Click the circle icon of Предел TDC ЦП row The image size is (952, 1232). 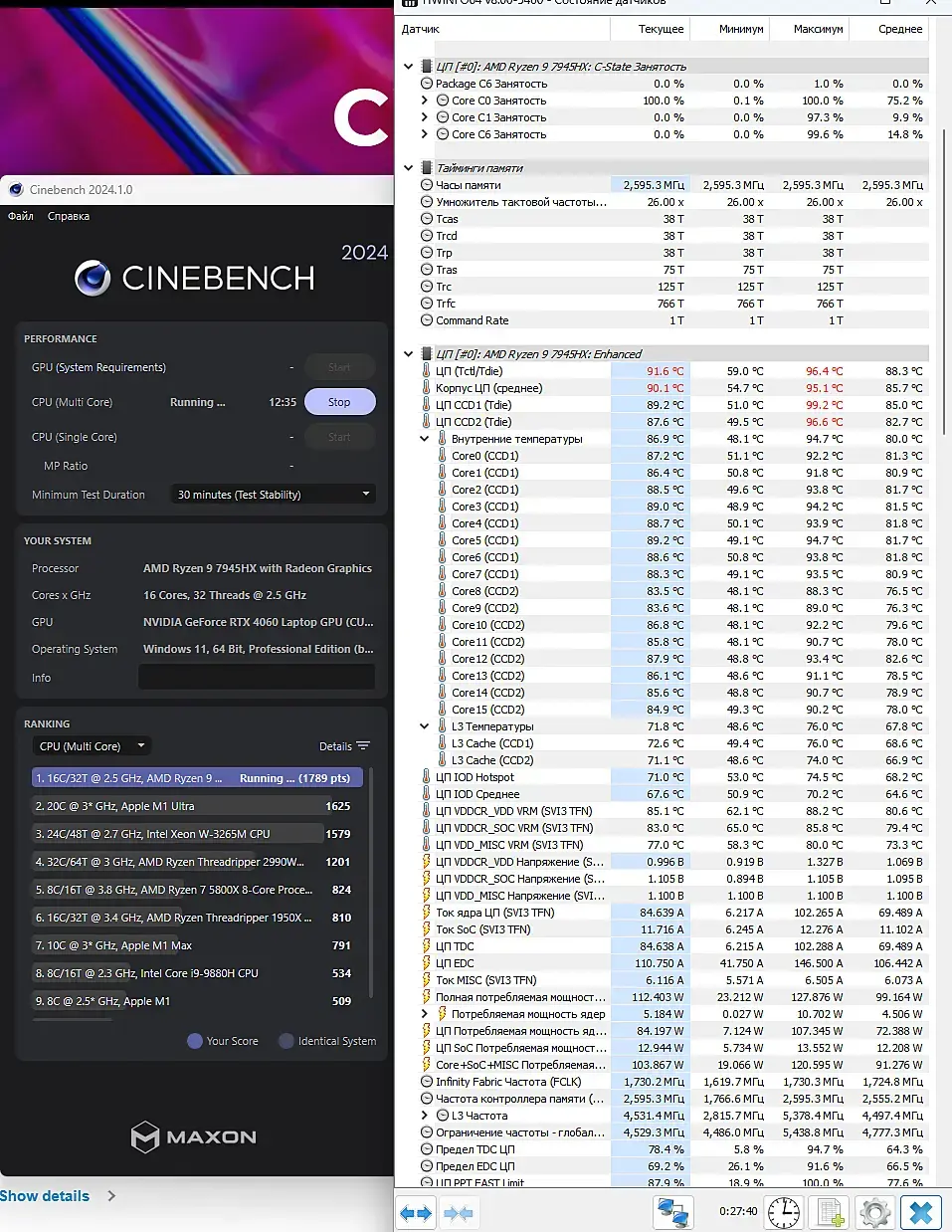(x=427, y=1149)
